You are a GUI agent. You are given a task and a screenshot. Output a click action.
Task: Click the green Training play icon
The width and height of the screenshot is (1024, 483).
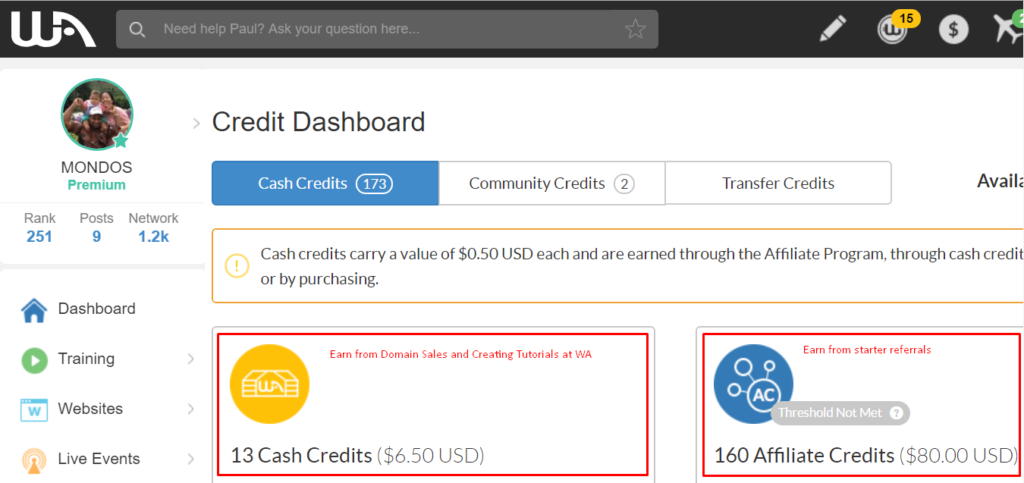tap(34, 360)
